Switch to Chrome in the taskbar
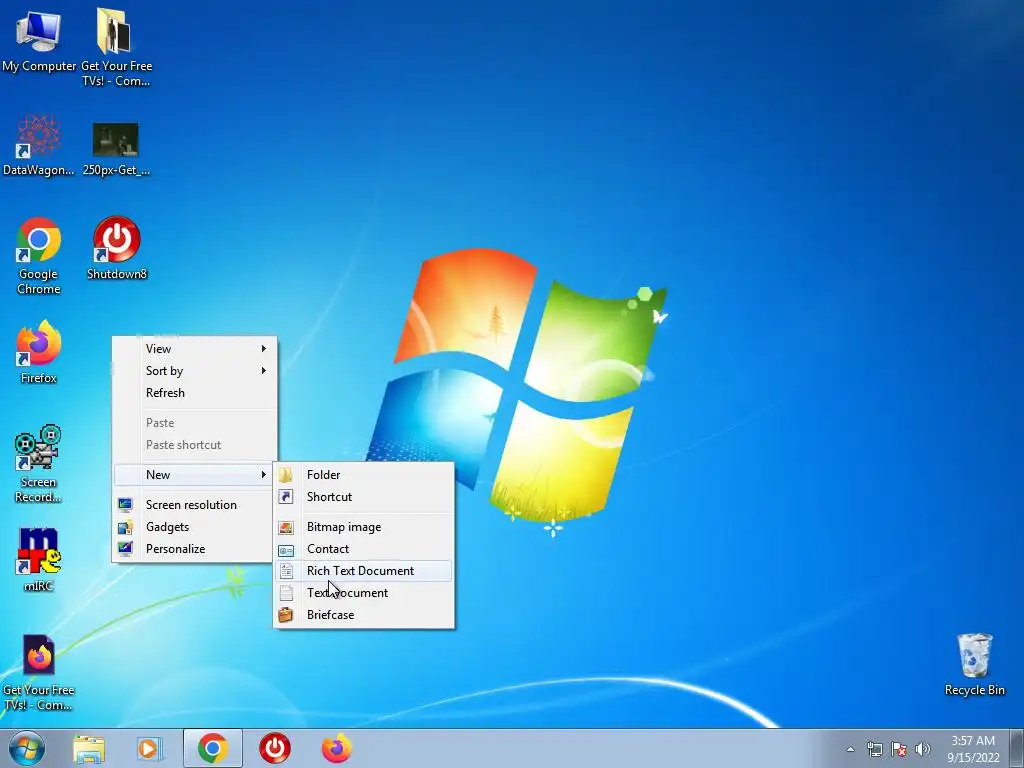Viewport: 1024px width, 768px height. (213, 748)
